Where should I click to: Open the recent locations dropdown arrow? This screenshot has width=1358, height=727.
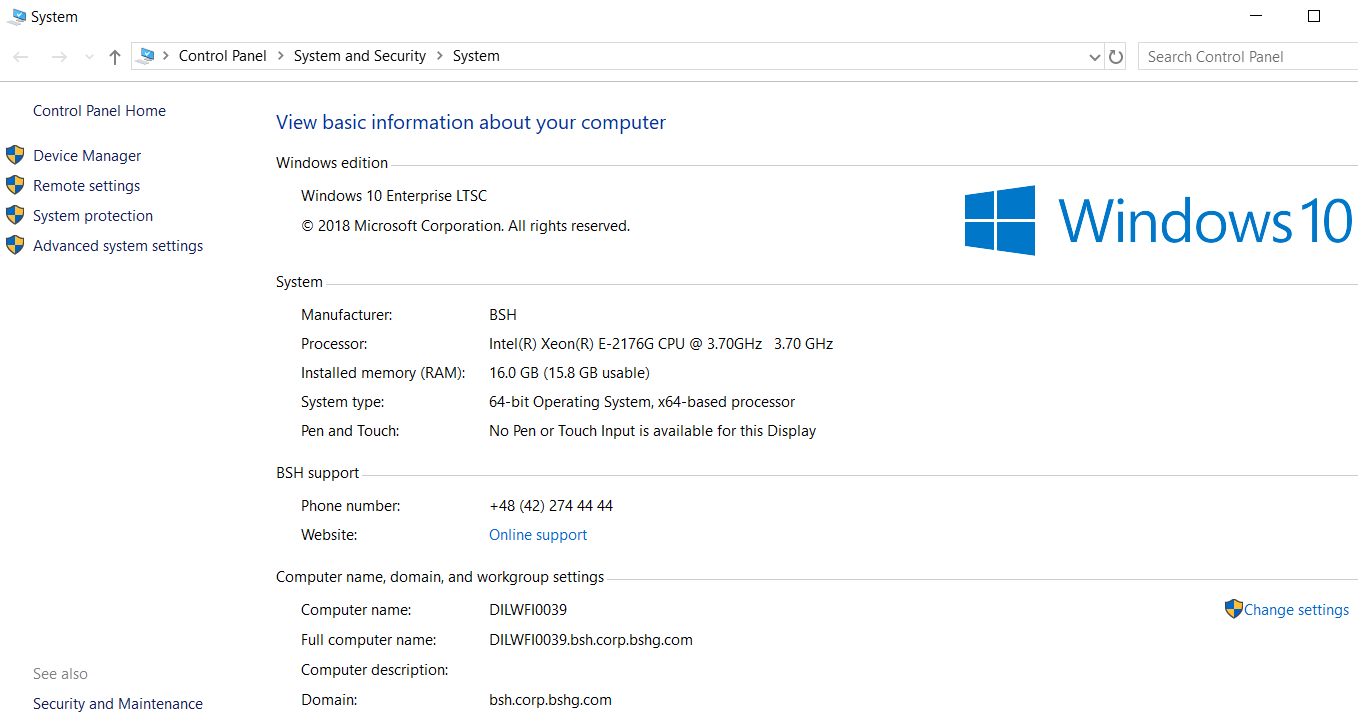point(89,57)
